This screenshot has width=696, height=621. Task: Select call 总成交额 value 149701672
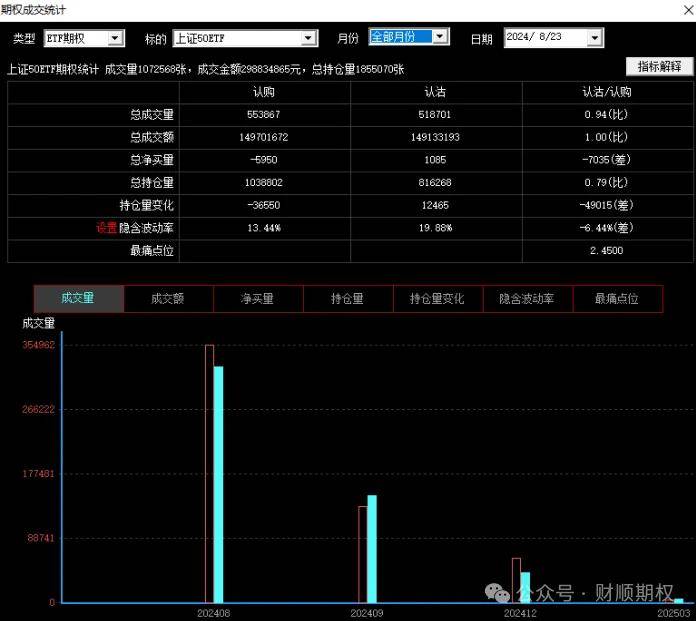tap(264, 137)
